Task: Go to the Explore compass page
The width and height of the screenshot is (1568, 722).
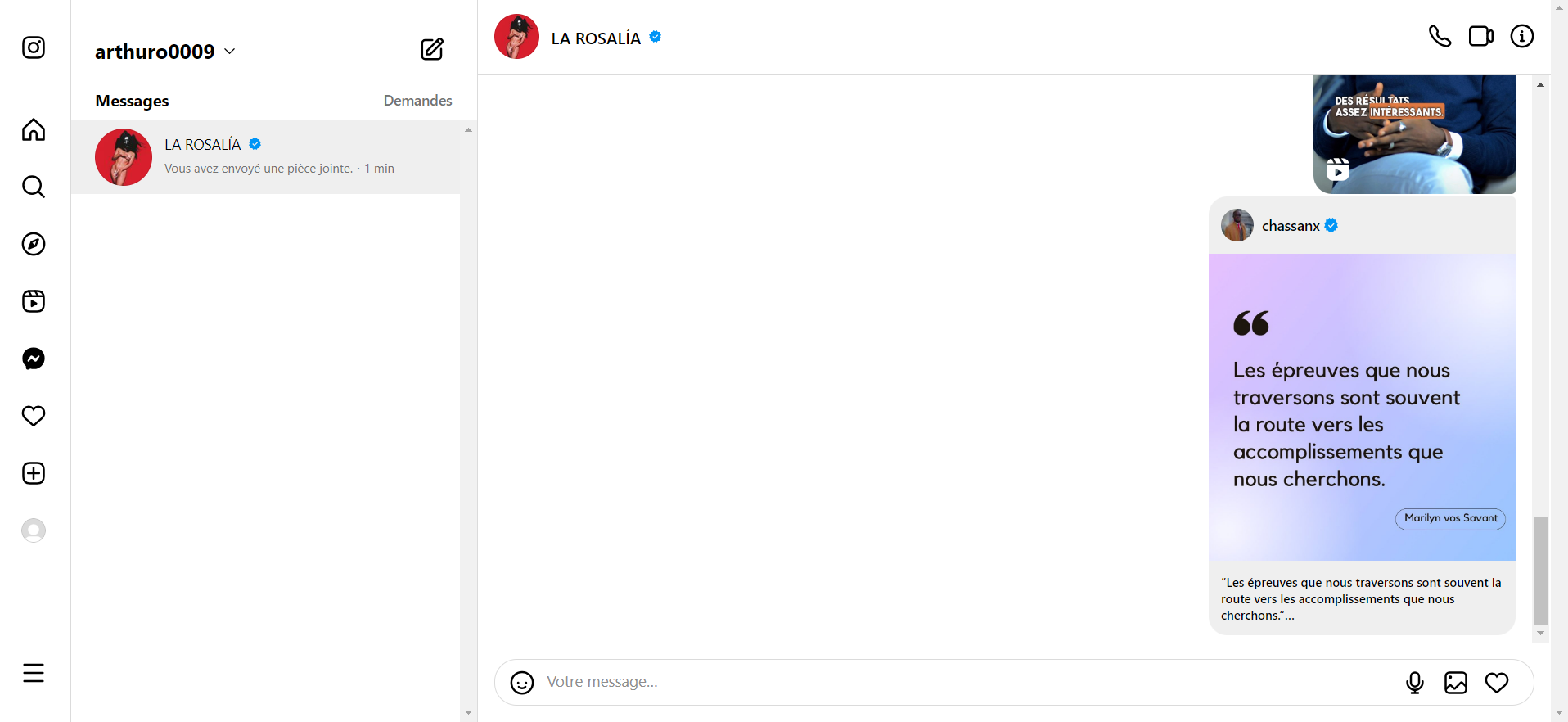Action: (x=34, y=244)
